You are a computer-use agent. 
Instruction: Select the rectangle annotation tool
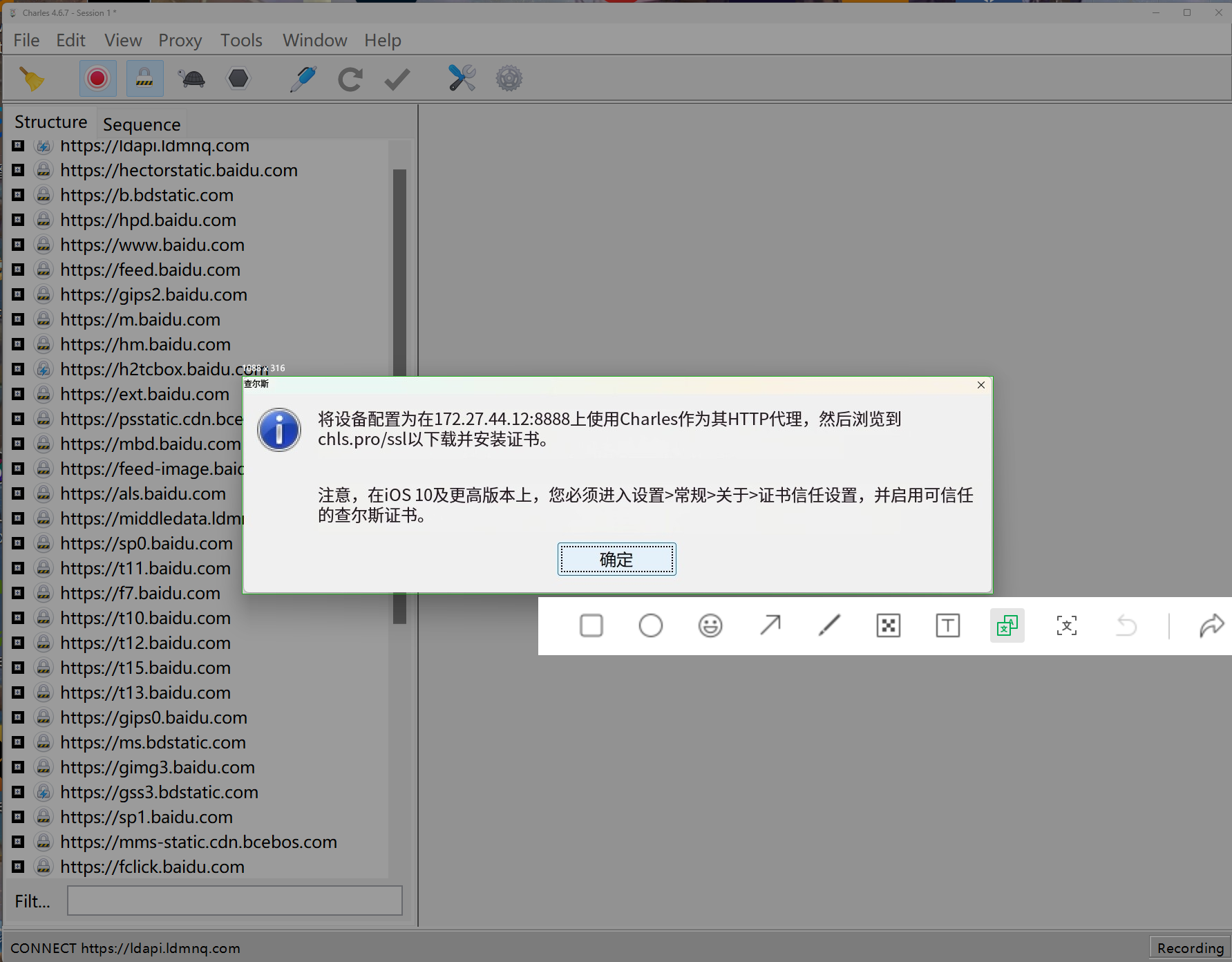pos(591,625)
